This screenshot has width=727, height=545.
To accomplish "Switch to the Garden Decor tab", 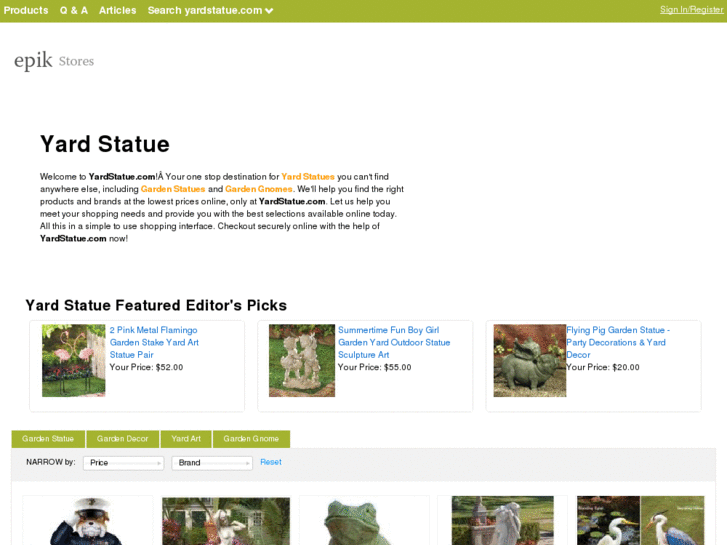I will click(x=122, y=439).
